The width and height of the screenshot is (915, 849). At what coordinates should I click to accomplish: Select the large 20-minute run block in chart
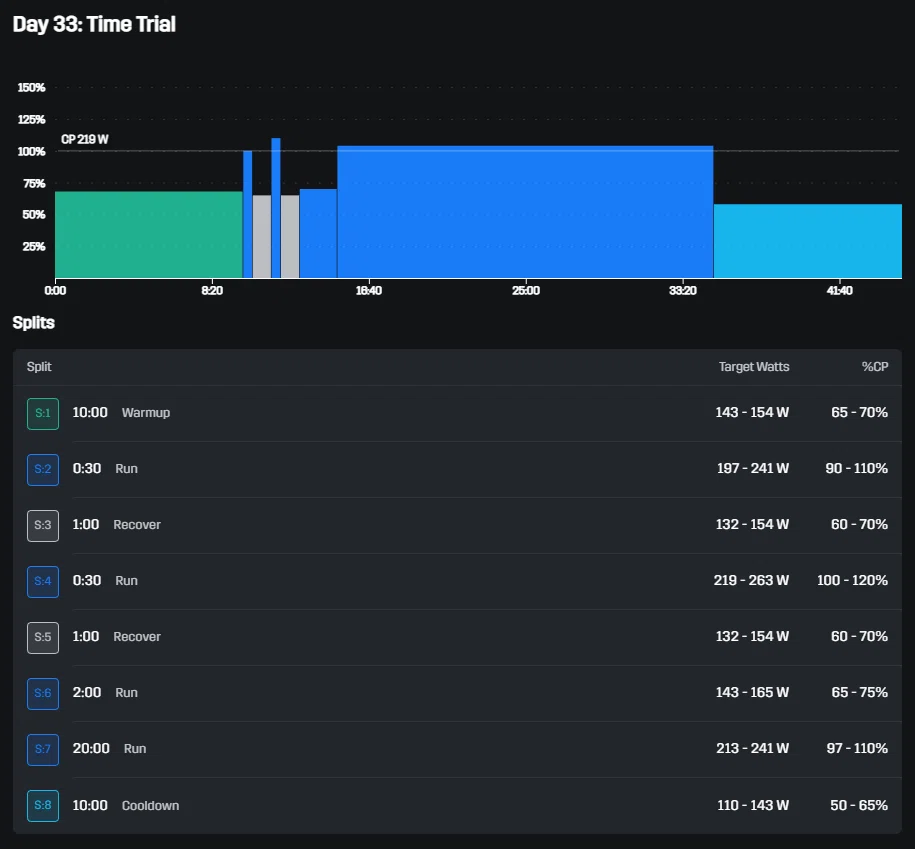tap(525, 212)
